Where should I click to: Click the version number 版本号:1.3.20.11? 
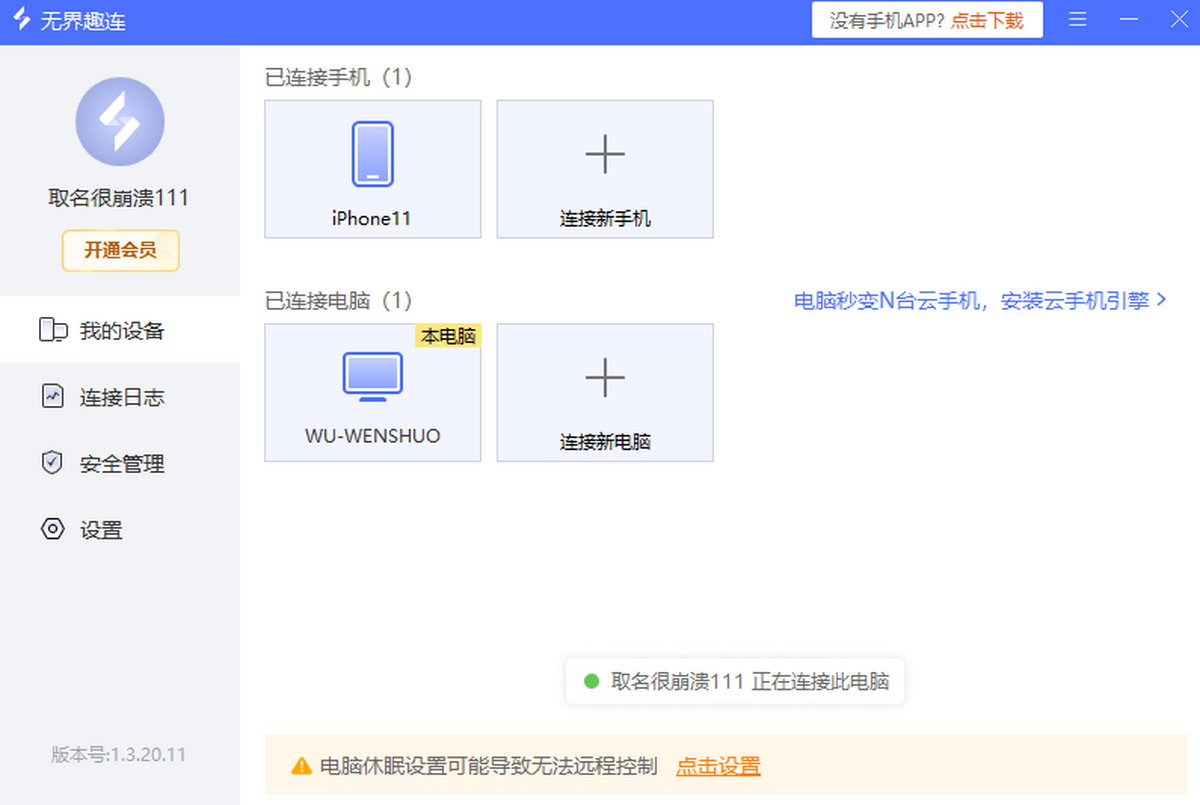[119, 754]
